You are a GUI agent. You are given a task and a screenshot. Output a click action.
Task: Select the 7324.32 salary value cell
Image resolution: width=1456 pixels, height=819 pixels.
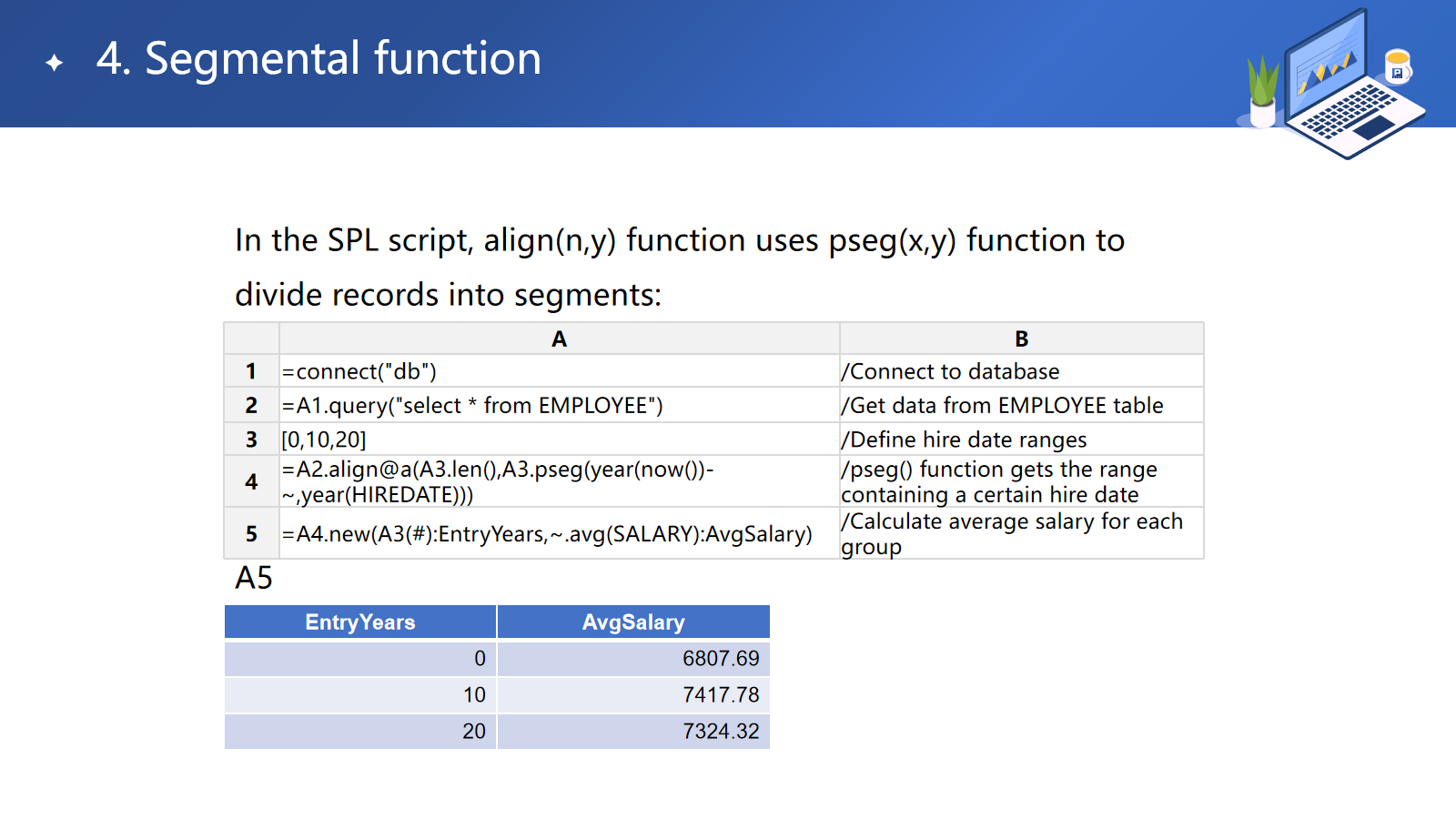coord(633,732)
